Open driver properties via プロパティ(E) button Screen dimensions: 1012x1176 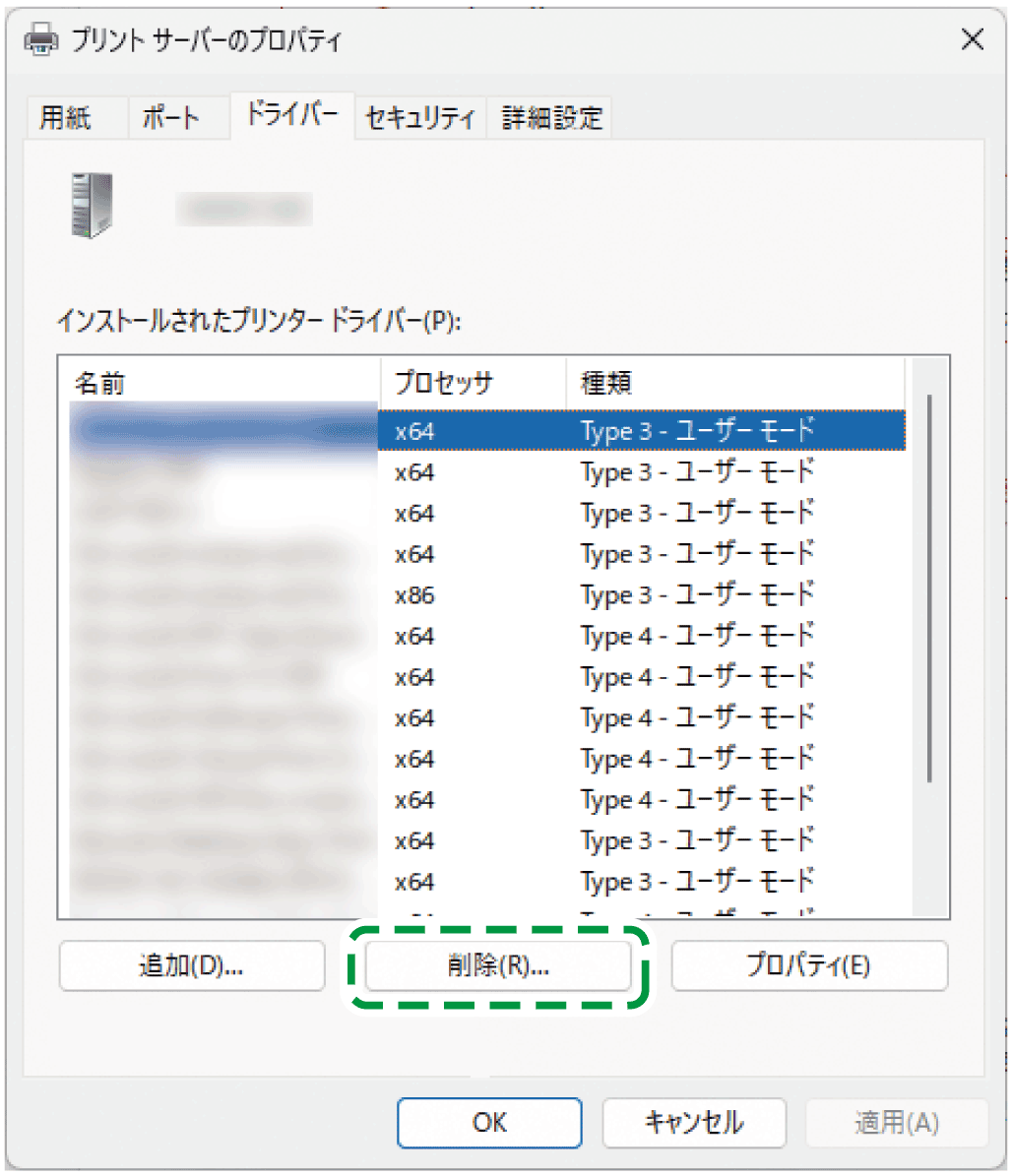pyautogui.click(x=809, y=965)
